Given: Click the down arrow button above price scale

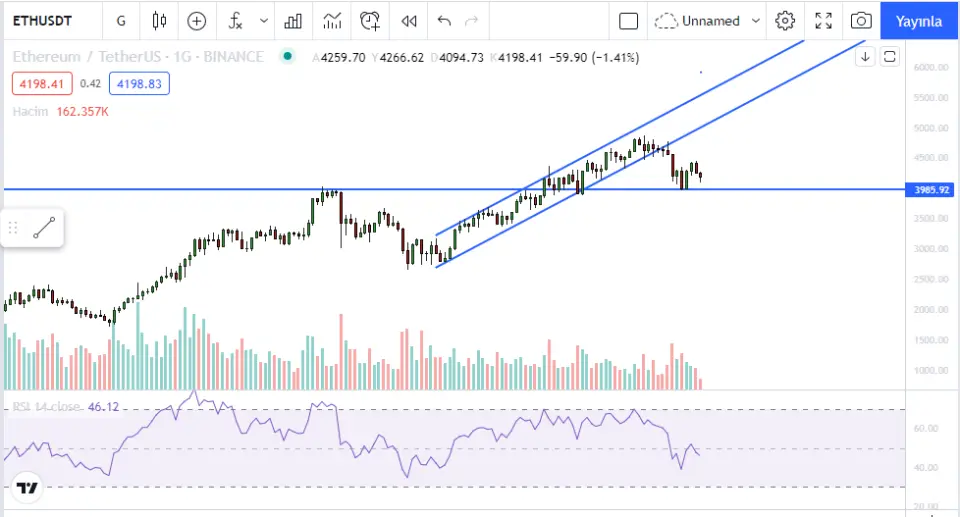Looking at the screenshot, I should click(866, 57).
